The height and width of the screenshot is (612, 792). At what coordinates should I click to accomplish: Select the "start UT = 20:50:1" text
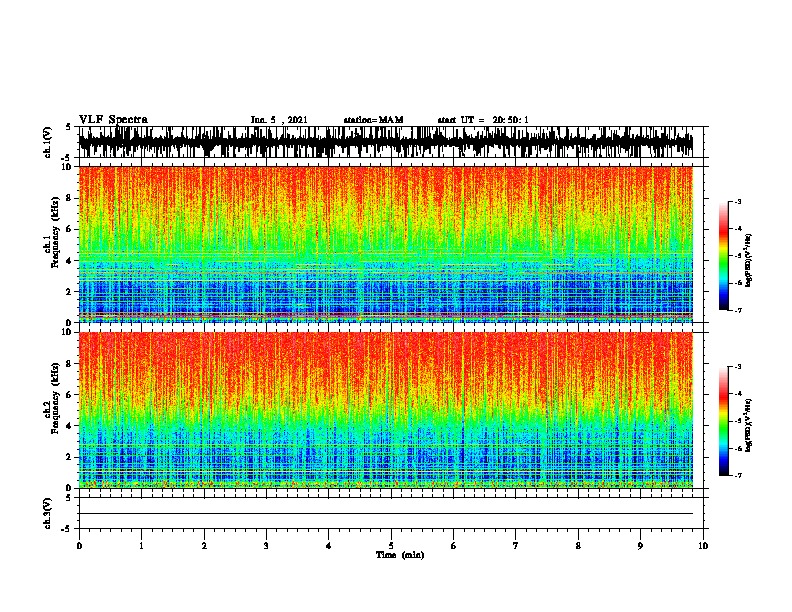coord(483,120)
